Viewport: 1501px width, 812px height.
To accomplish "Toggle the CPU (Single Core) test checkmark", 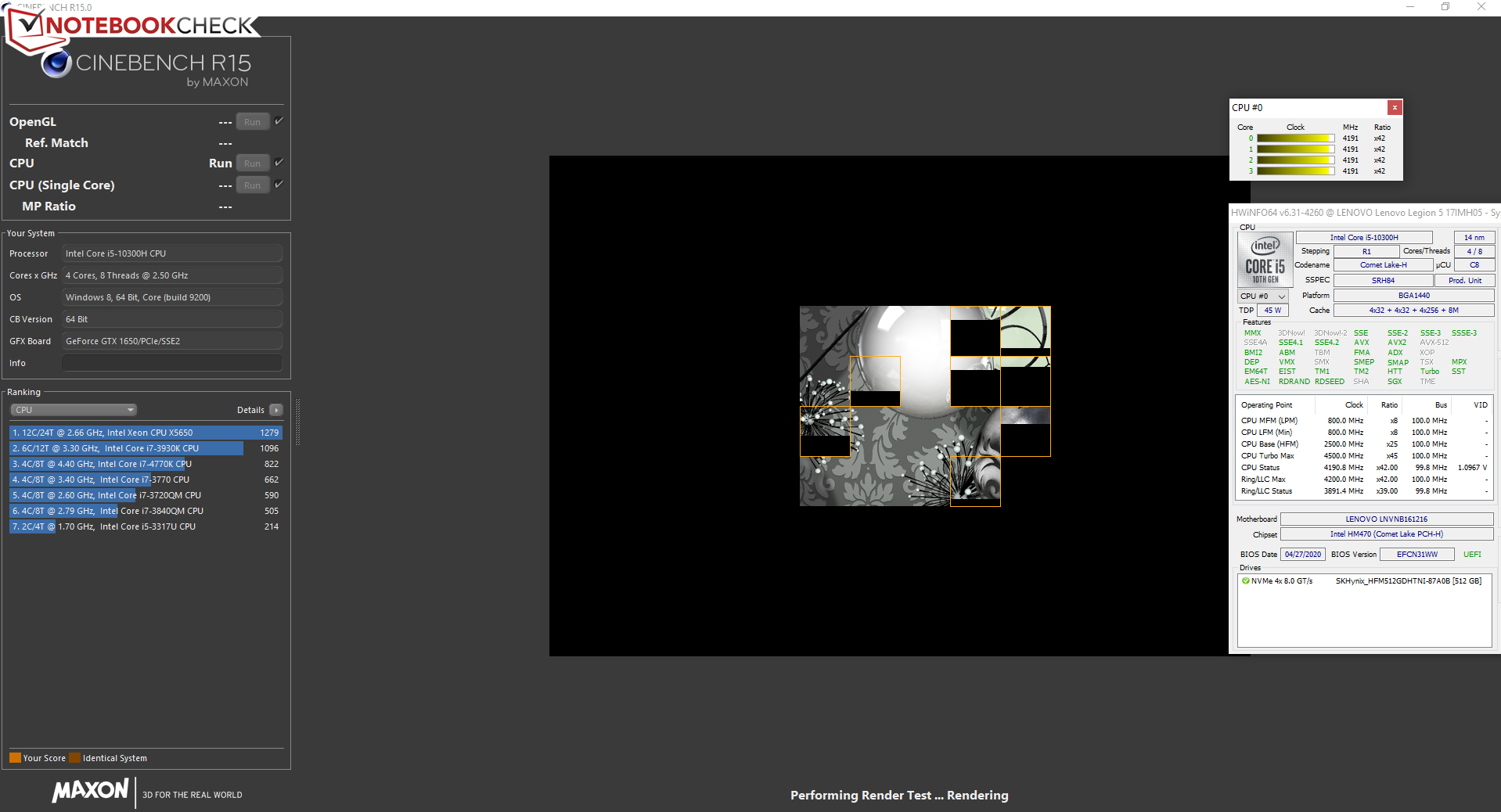I will [279, 185].
